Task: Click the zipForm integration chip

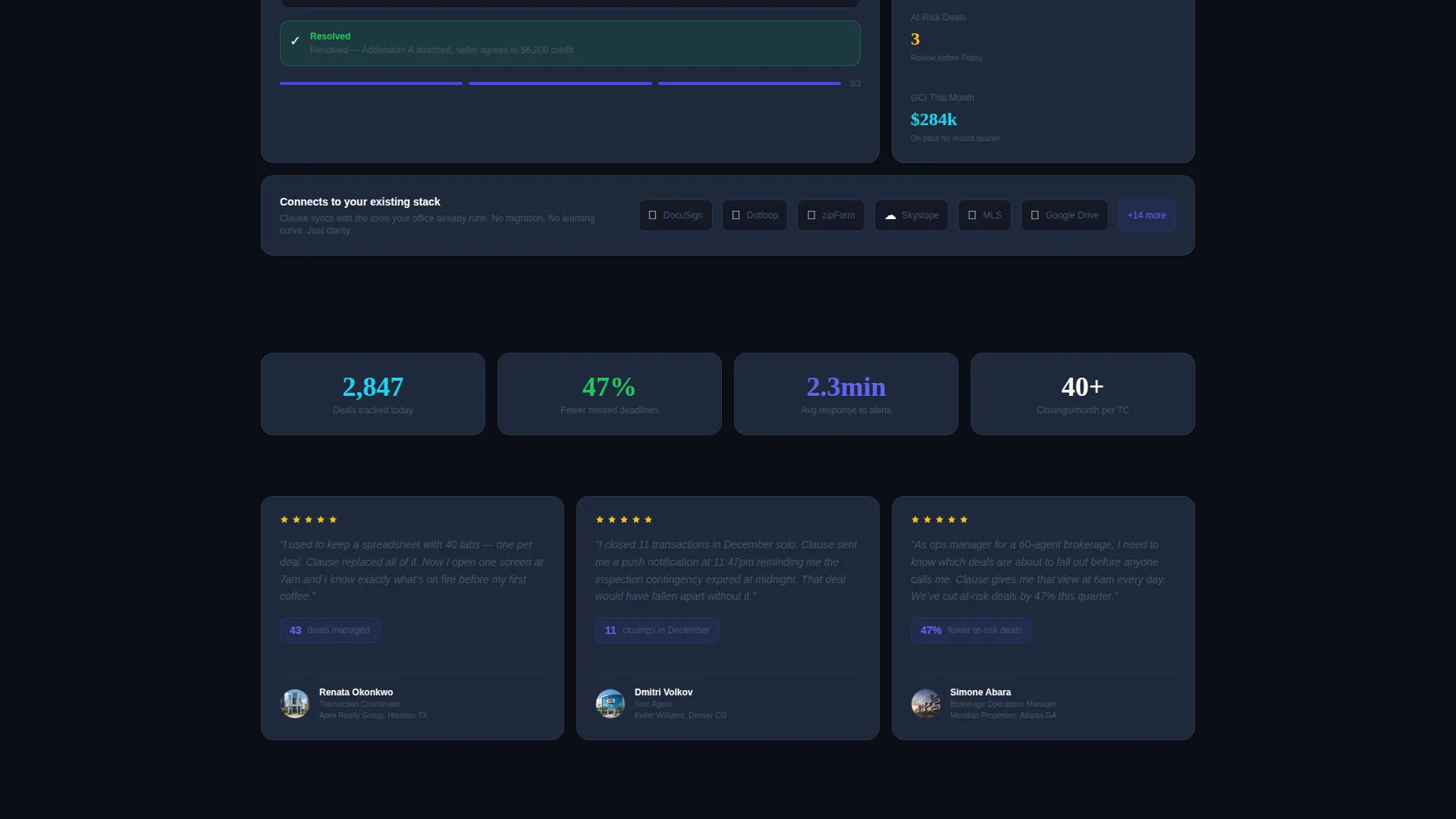Action: click(x=830, y=215)
